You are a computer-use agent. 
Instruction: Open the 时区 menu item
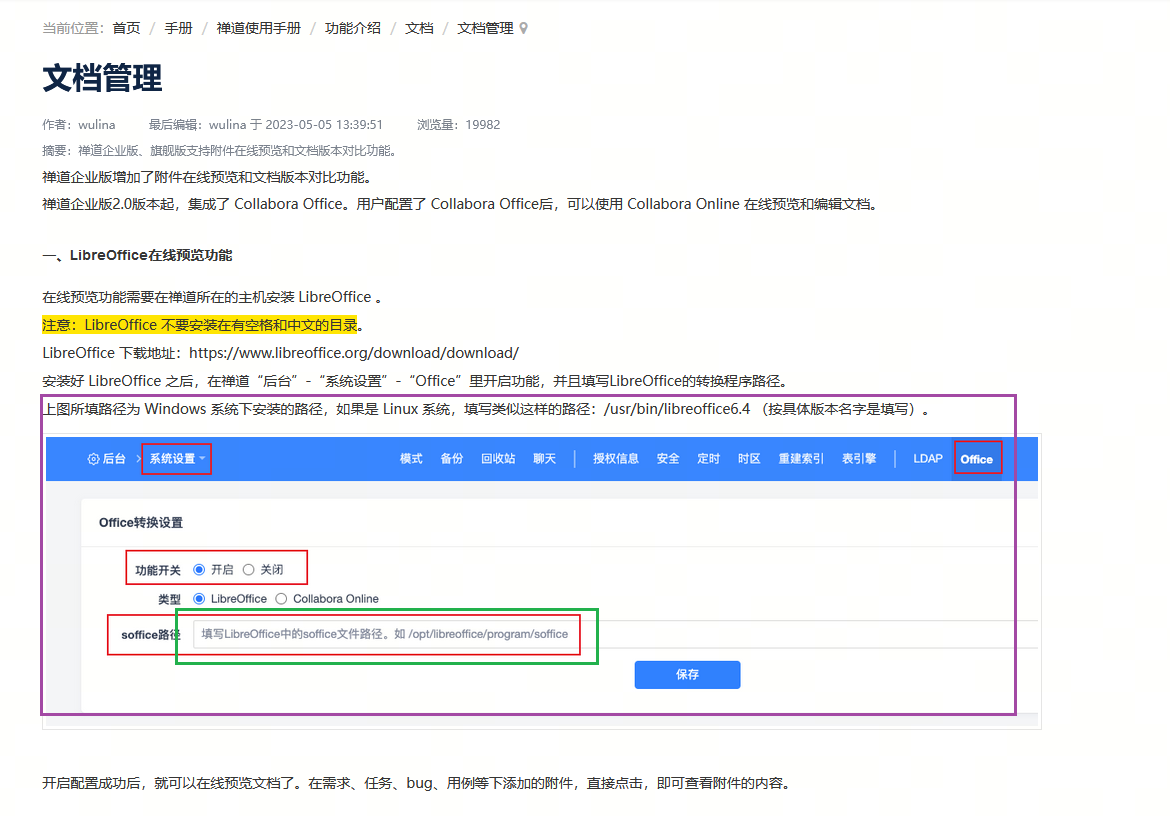749,459
